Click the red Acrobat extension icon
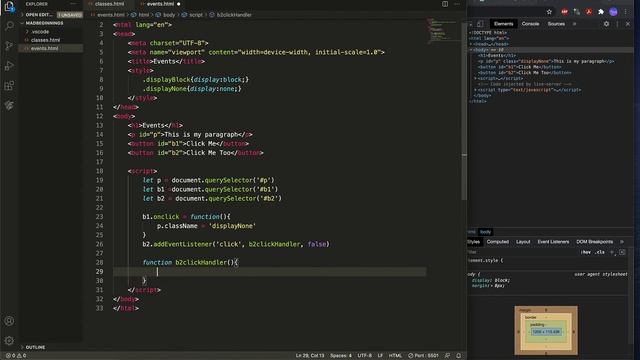Viewport: 640px width, 360px height. [x=589, y=12]
